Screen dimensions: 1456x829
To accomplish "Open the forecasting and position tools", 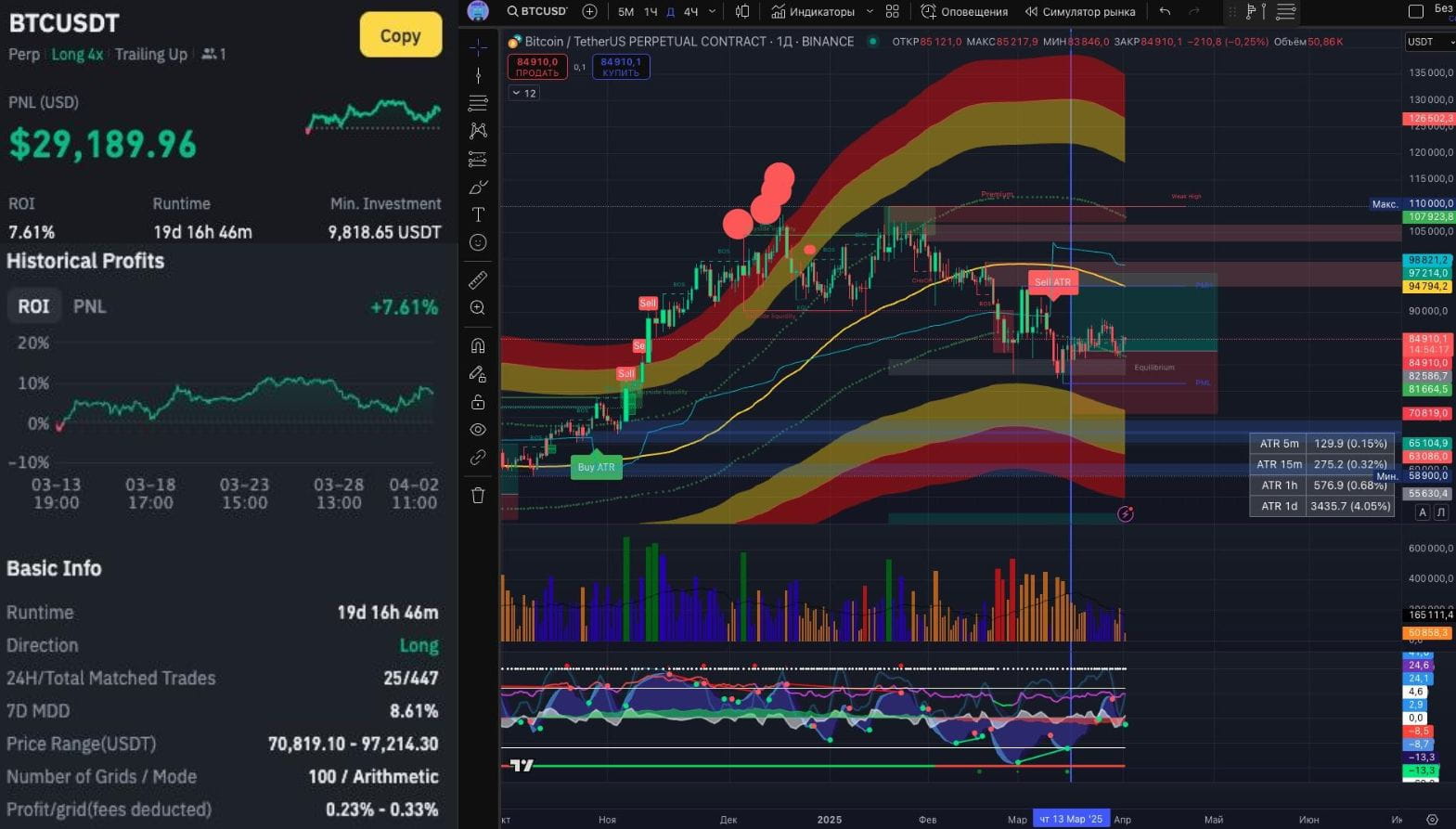I will pos(478,159).
